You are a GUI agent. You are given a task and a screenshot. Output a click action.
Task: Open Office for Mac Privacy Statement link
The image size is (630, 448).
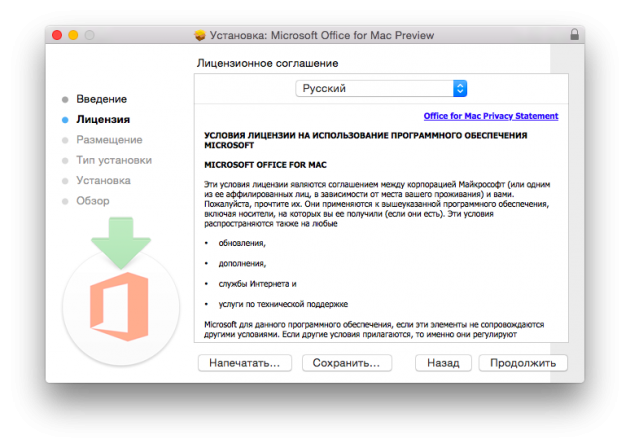click(491, 116)
